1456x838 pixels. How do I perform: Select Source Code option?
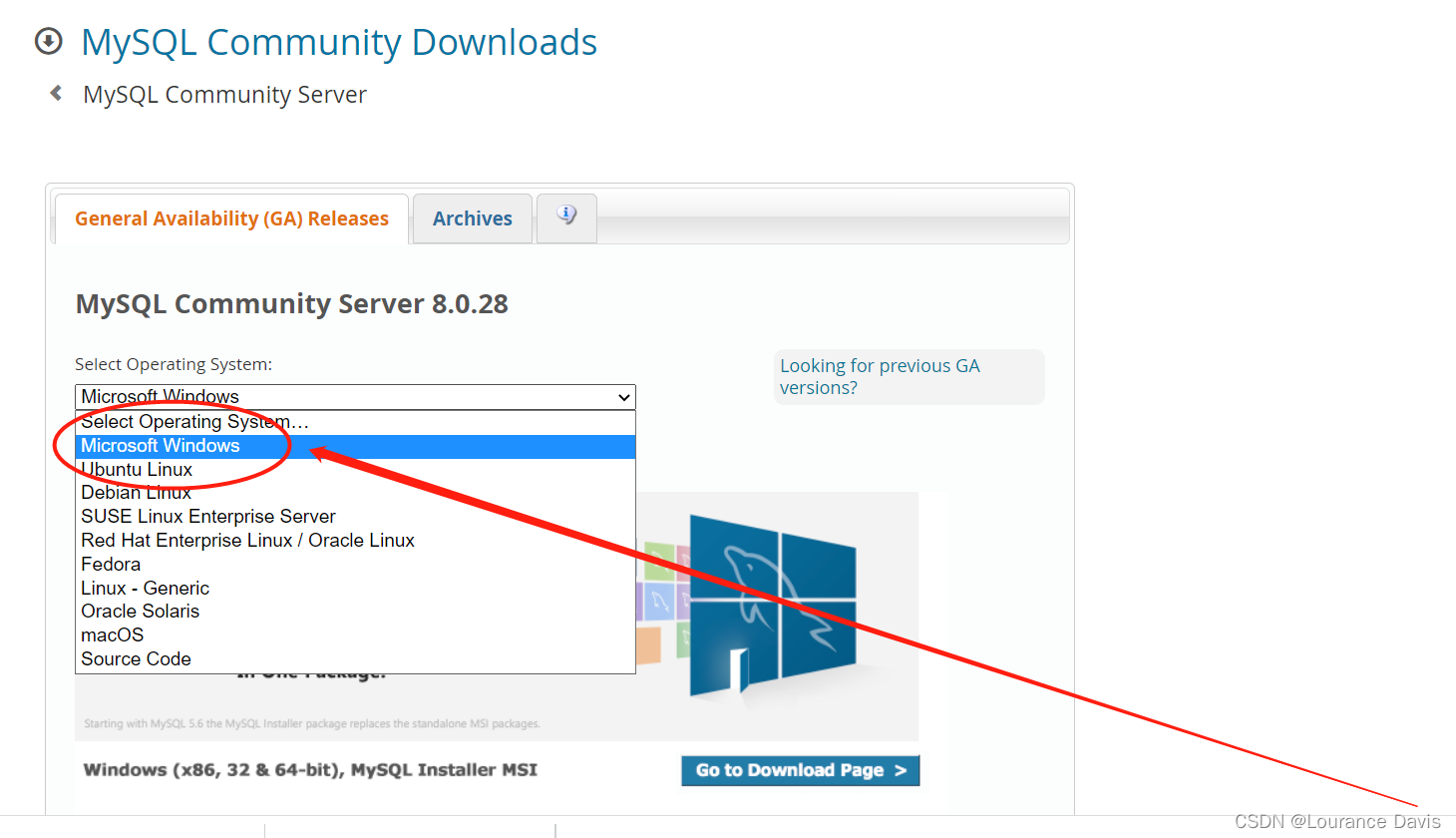pos(355,659)
